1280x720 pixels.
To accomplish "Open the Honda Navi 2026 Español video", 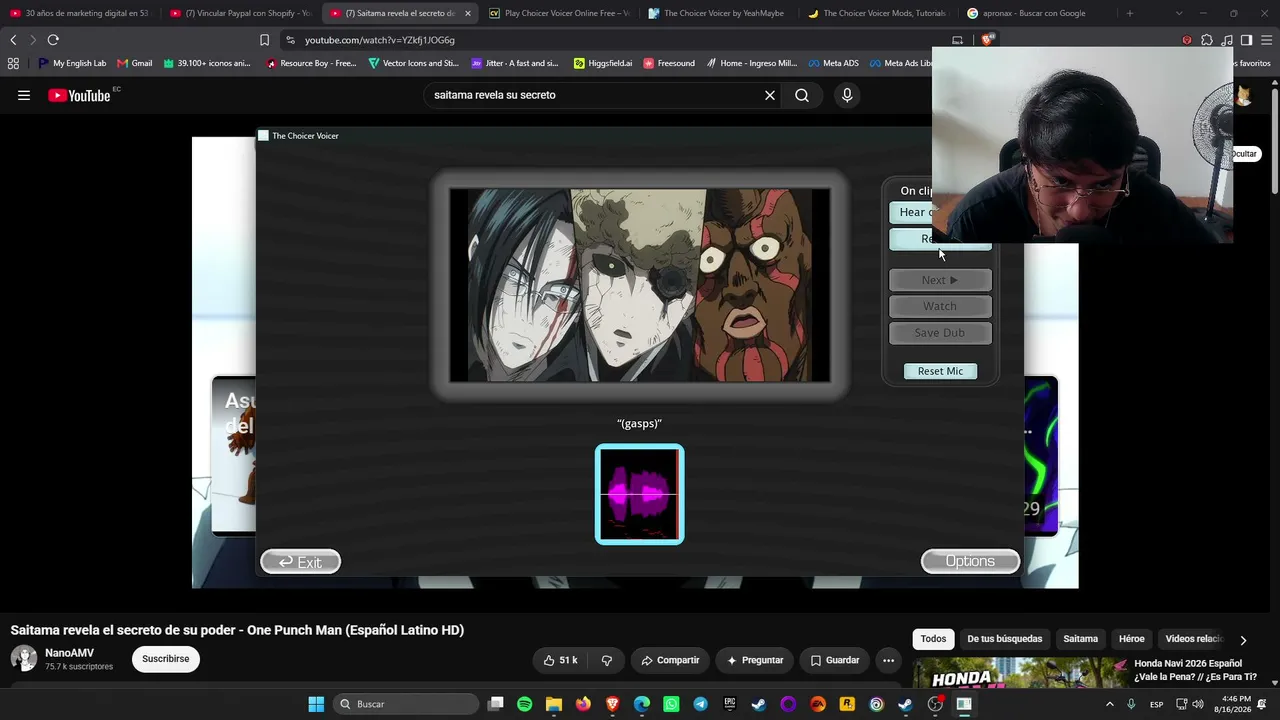I will click(1195, 670).
